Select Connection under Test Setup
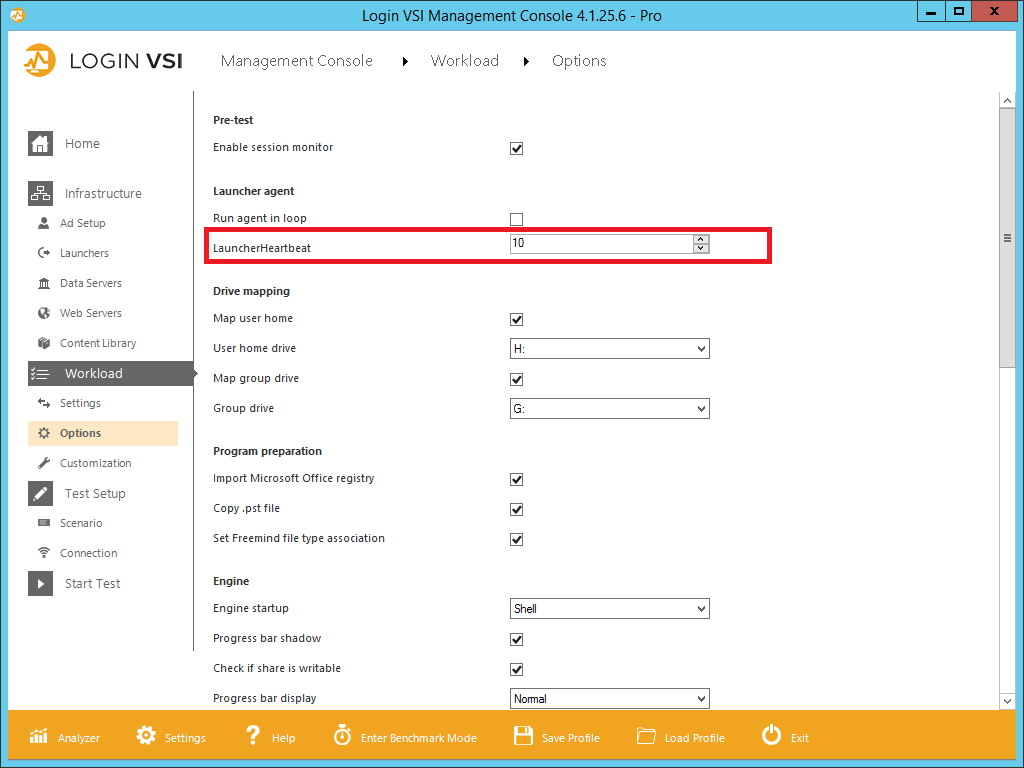 [89, 553]
